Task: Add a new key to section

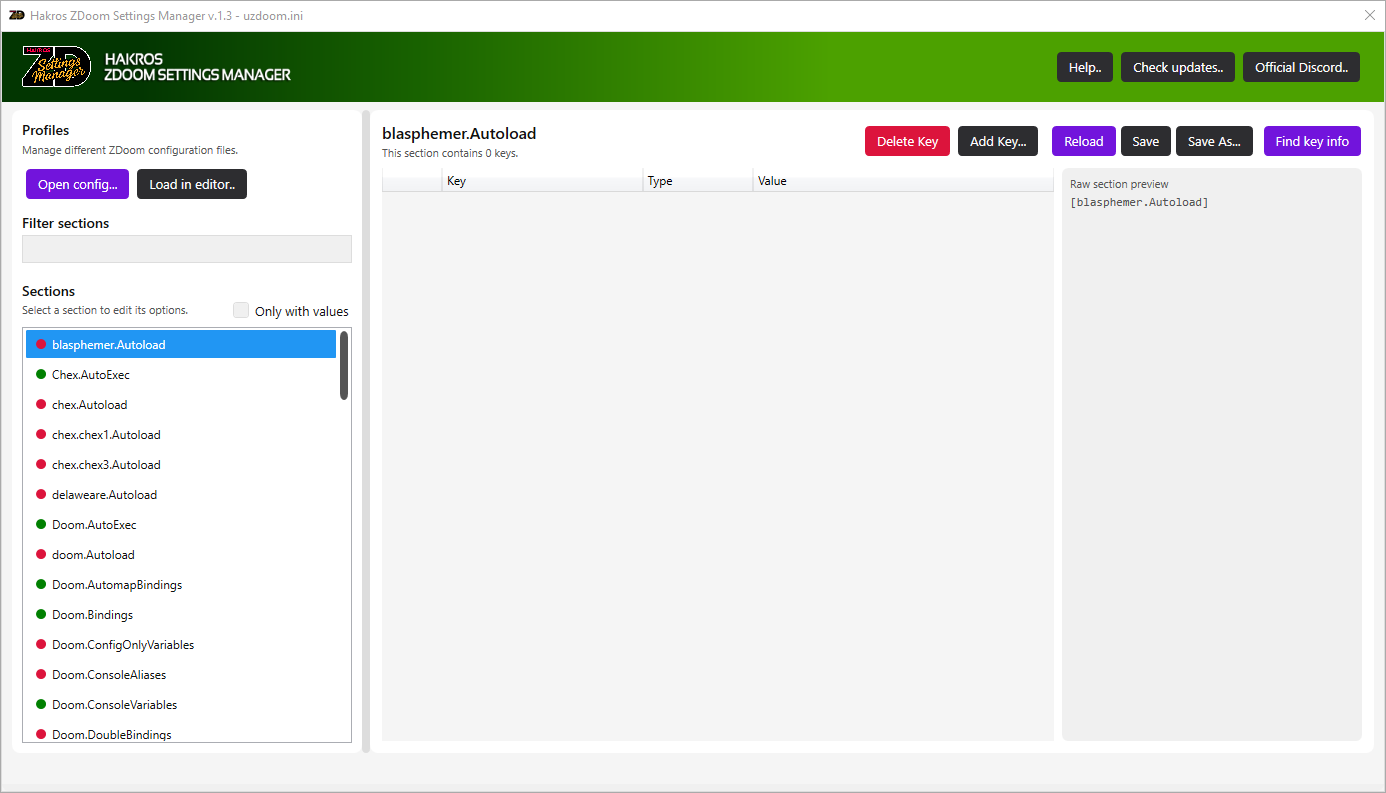Action: point(998,141)
